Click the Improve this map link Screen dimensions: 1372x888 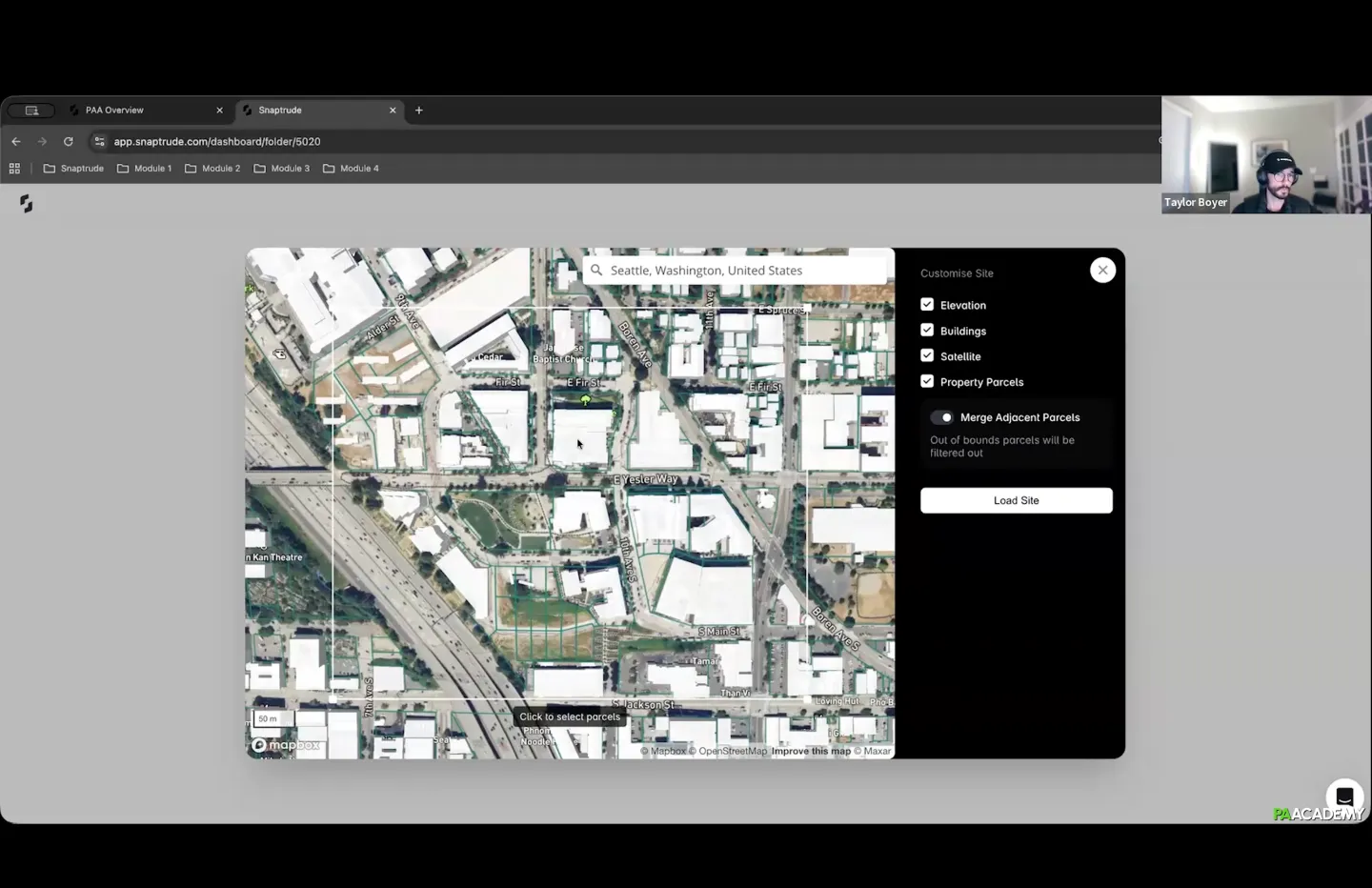[x=811, y=751]
